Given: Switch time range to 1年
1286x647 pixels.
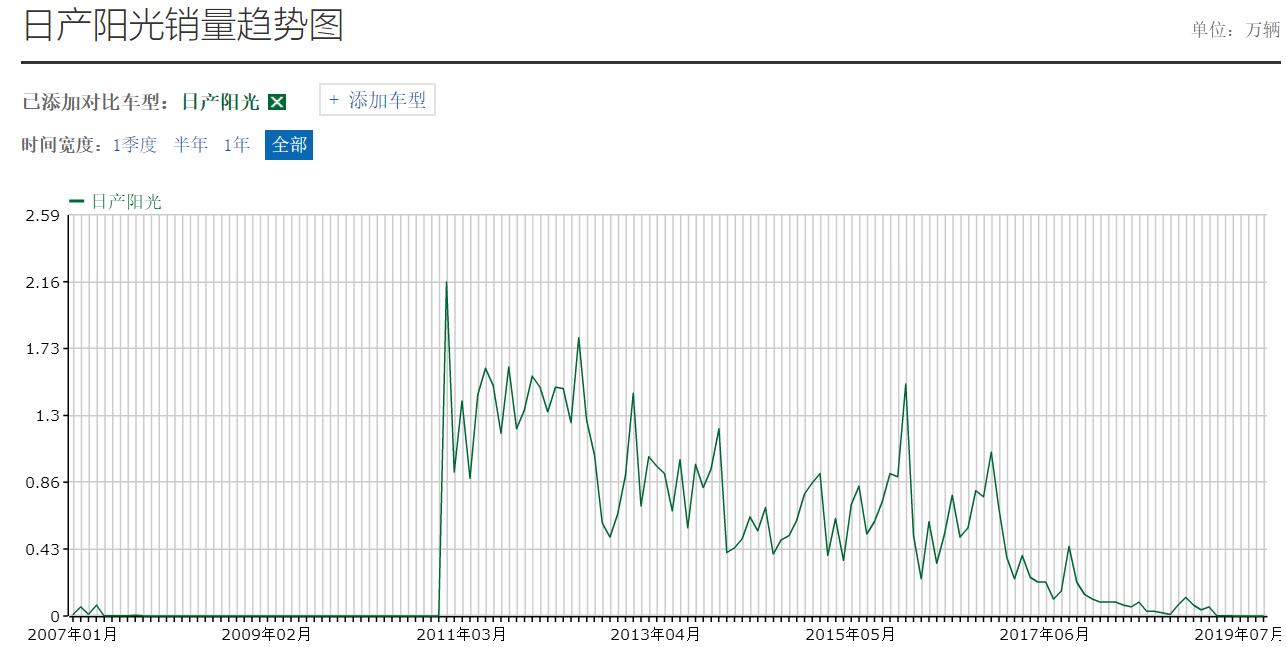Looking at the screenshot, I should [237, 145].
